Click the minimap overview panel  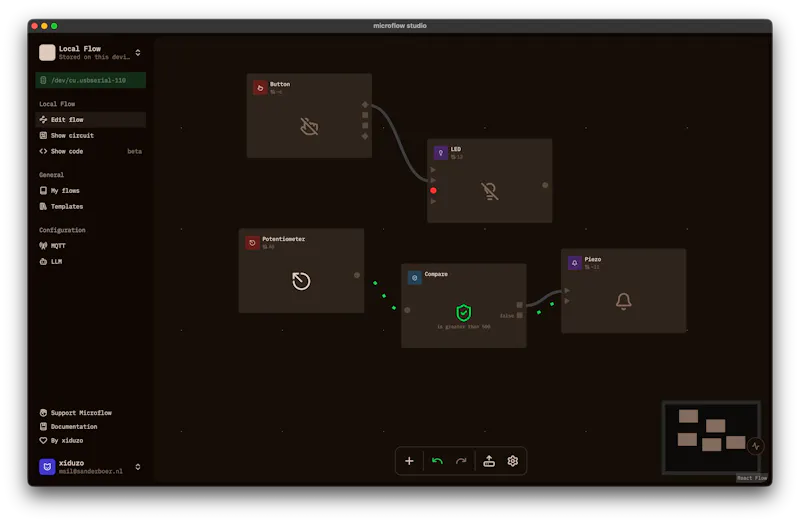(711, 438)
